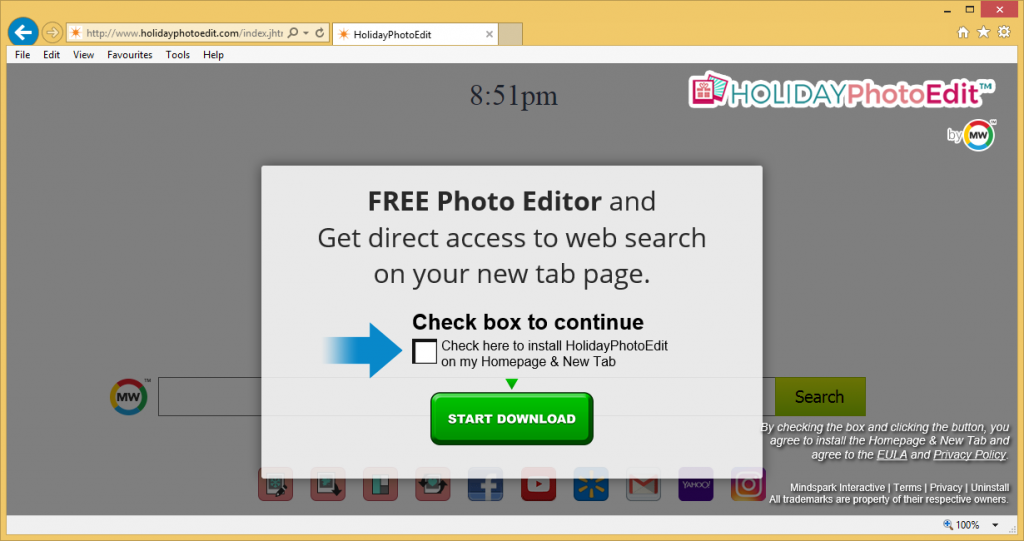This screenshot has height=541, width=1024.
Task: Click the browser Back arrow button
Action: click(x=23, y=32)
